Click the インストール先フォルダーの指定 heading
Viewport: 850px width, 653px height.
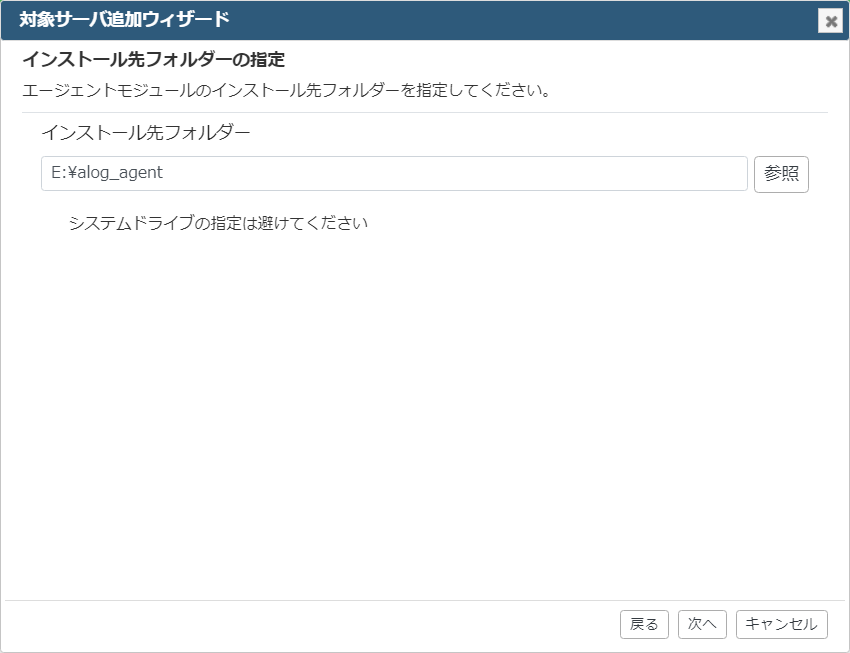pyautogui.click(x=153, y=59)
